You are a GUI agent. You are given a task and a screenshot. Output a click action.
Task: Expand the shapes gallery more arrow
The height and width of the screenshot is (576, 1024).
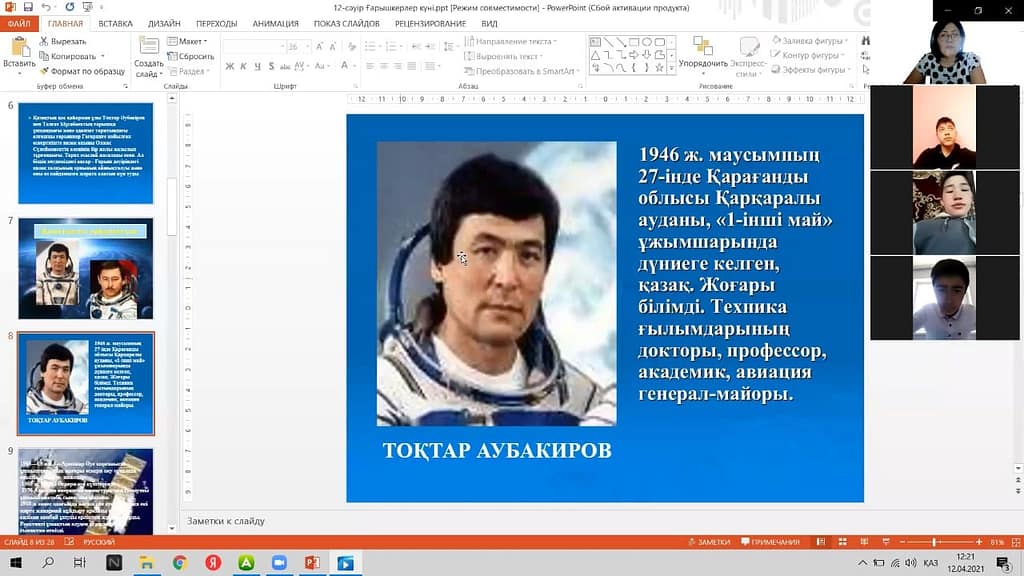[670, 69]
